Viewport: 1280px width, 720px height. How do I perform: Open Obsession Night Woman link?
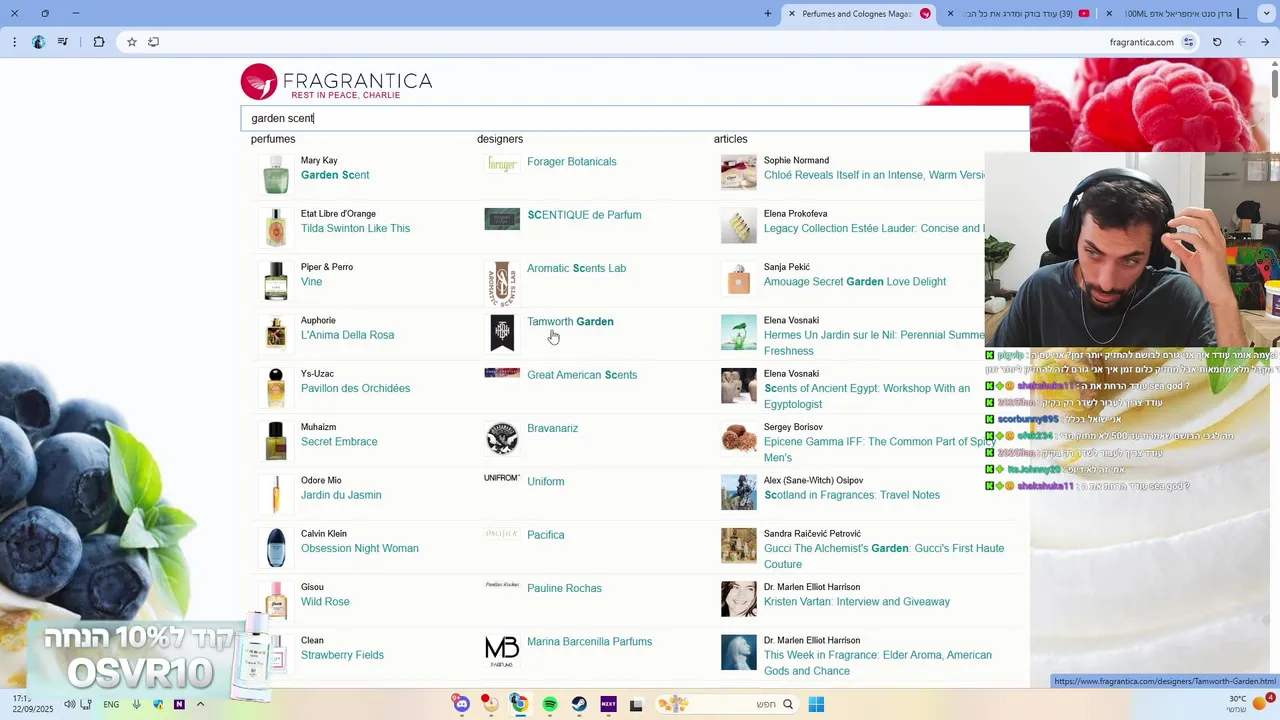pos(360,548)
